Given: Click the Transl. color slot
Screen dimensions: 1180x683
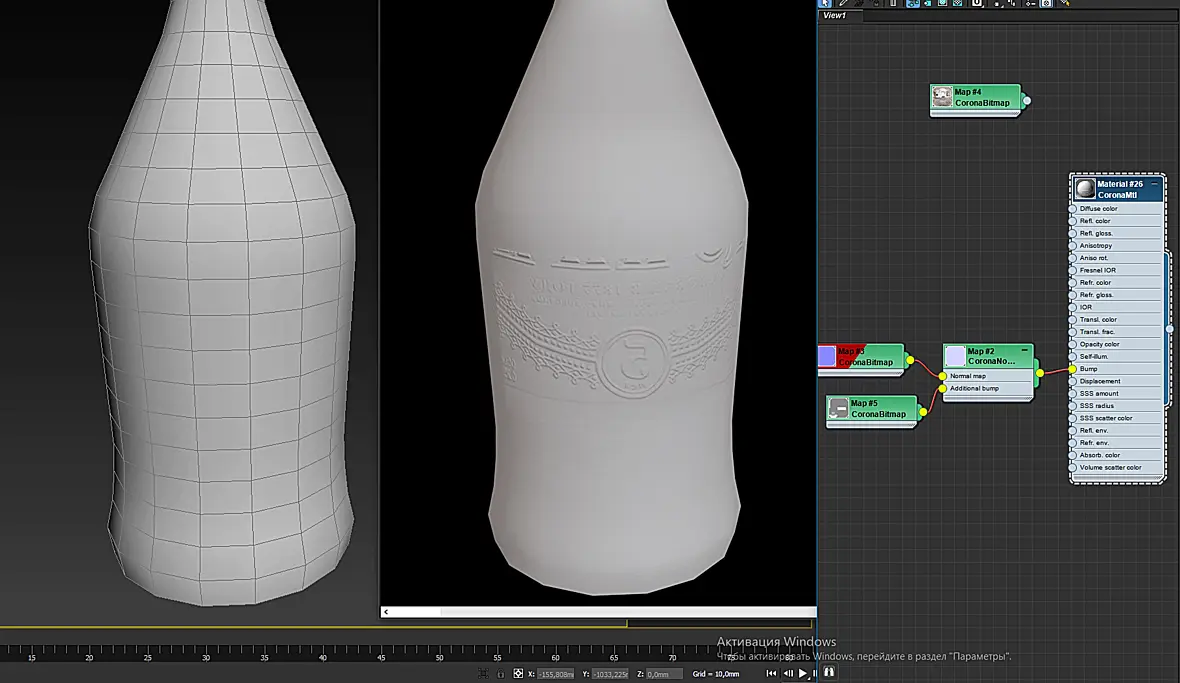Looking at the screenshot, I should [1117, 320].
